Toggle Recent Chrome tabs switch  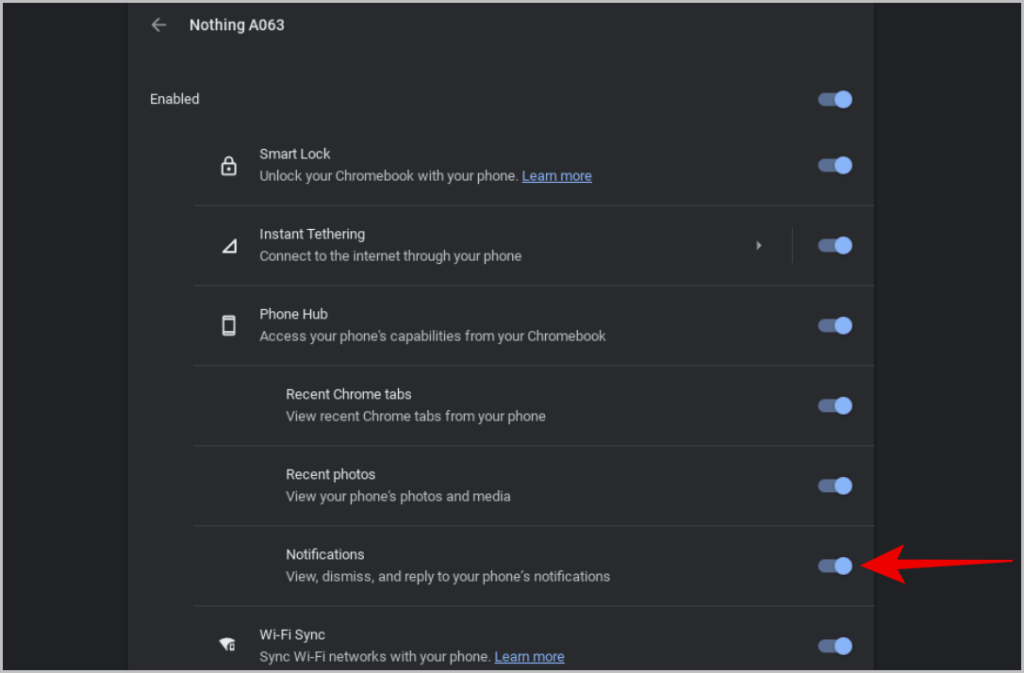point(835,406)
